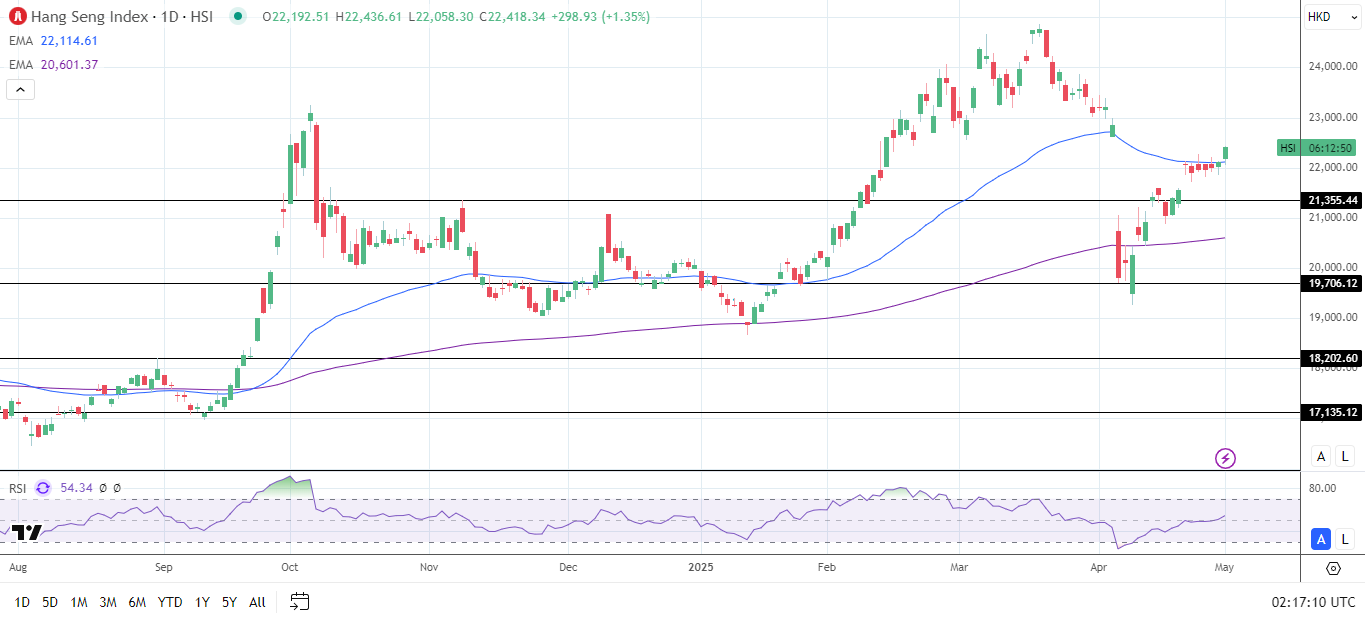Click the Dec label on time axis
The width and height of the screenshot is (1365, 620).
click(567, 567)
